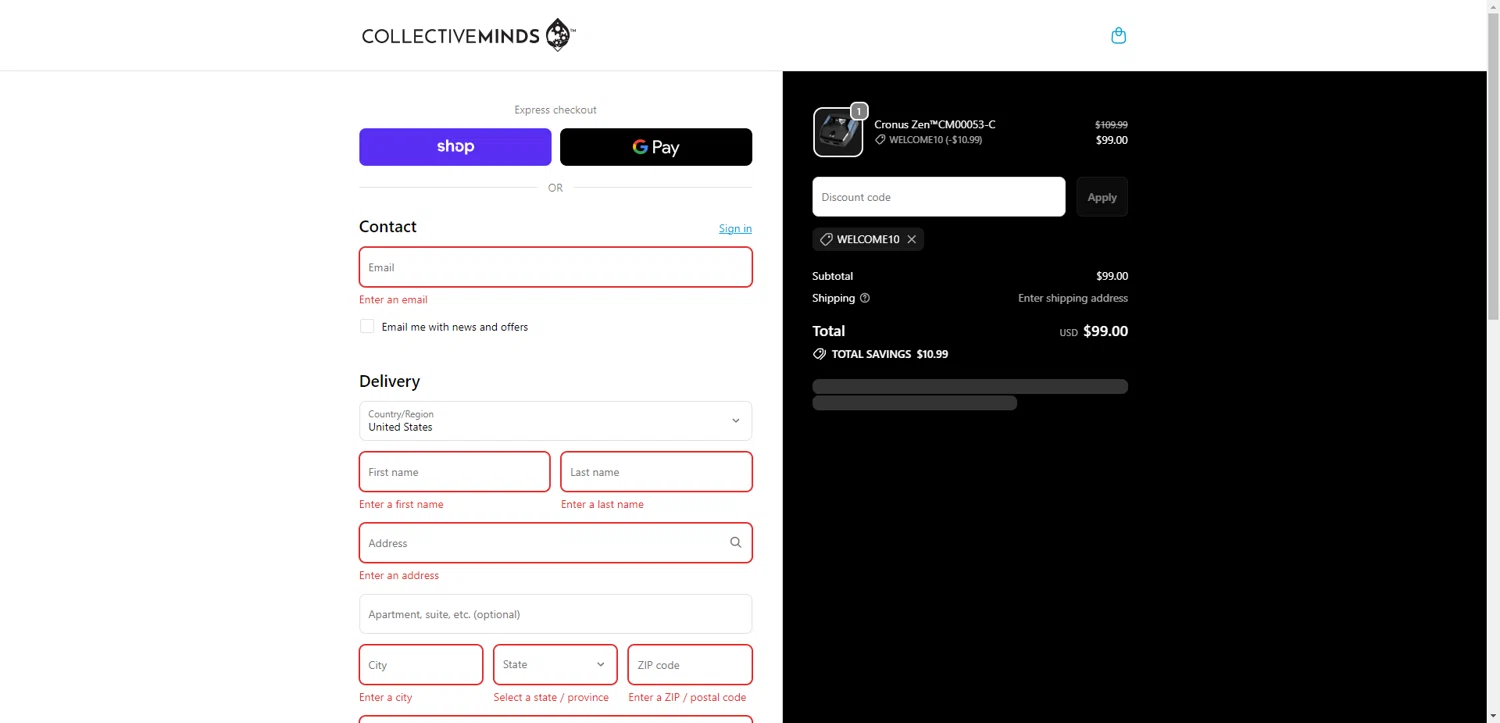Open the Sign in link
Screen dimensions: 1500x723
tap(735, 229)
